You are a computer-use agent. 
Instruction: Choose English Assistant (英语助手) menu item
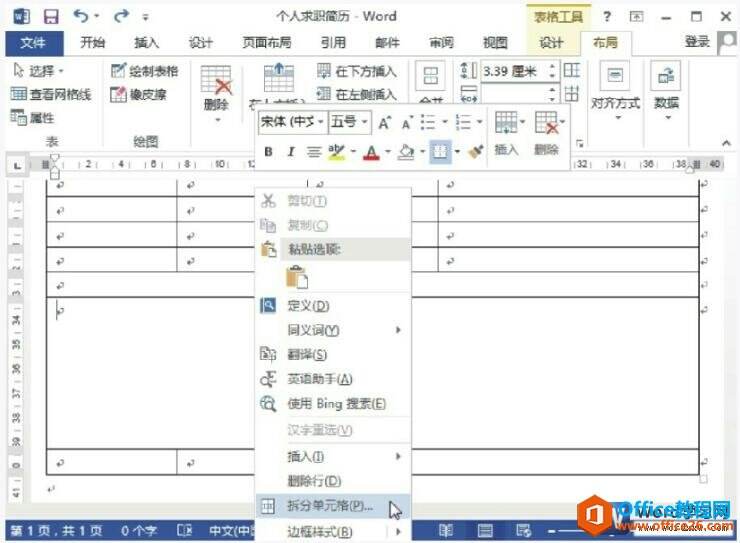[333, 379]
